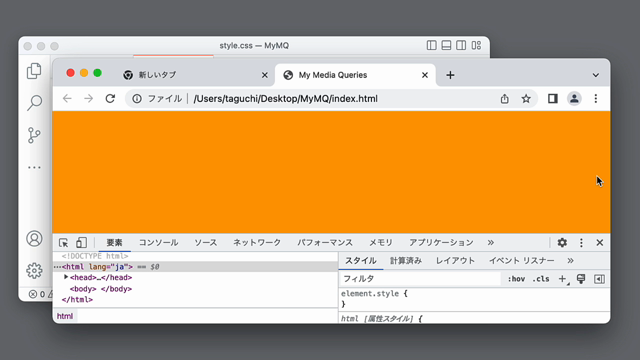The height and width of the screenshot is (360, 640).
Task: Open VS Code Accounts icon
Action: point(34,239)
